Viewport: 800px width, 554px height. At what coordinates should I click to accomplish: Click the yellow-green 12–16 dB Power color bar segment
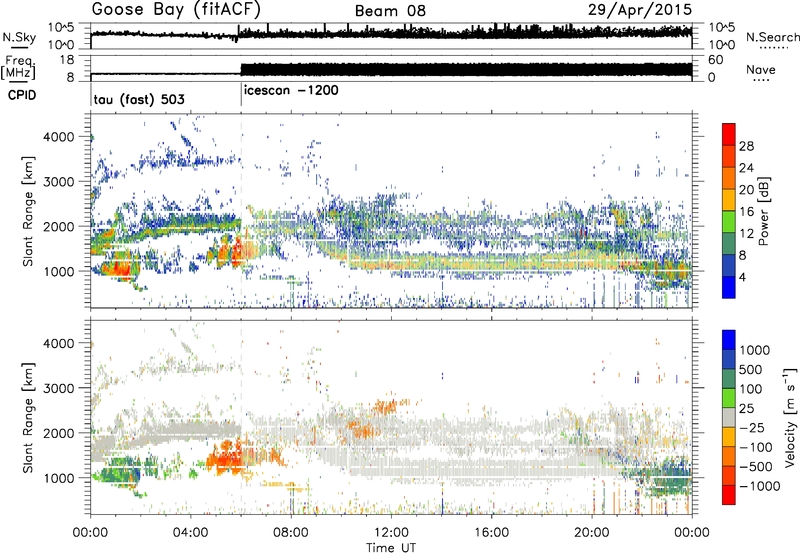[729, 222]
